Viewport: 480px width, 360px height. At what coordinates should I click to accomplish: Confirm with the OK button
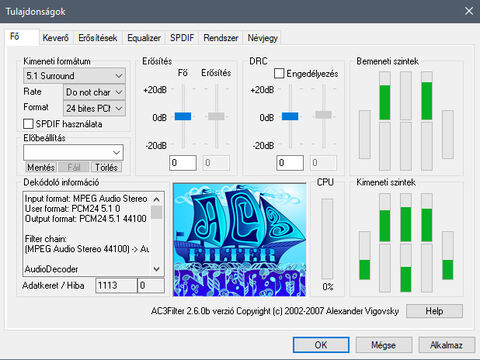tap(321, 345)
